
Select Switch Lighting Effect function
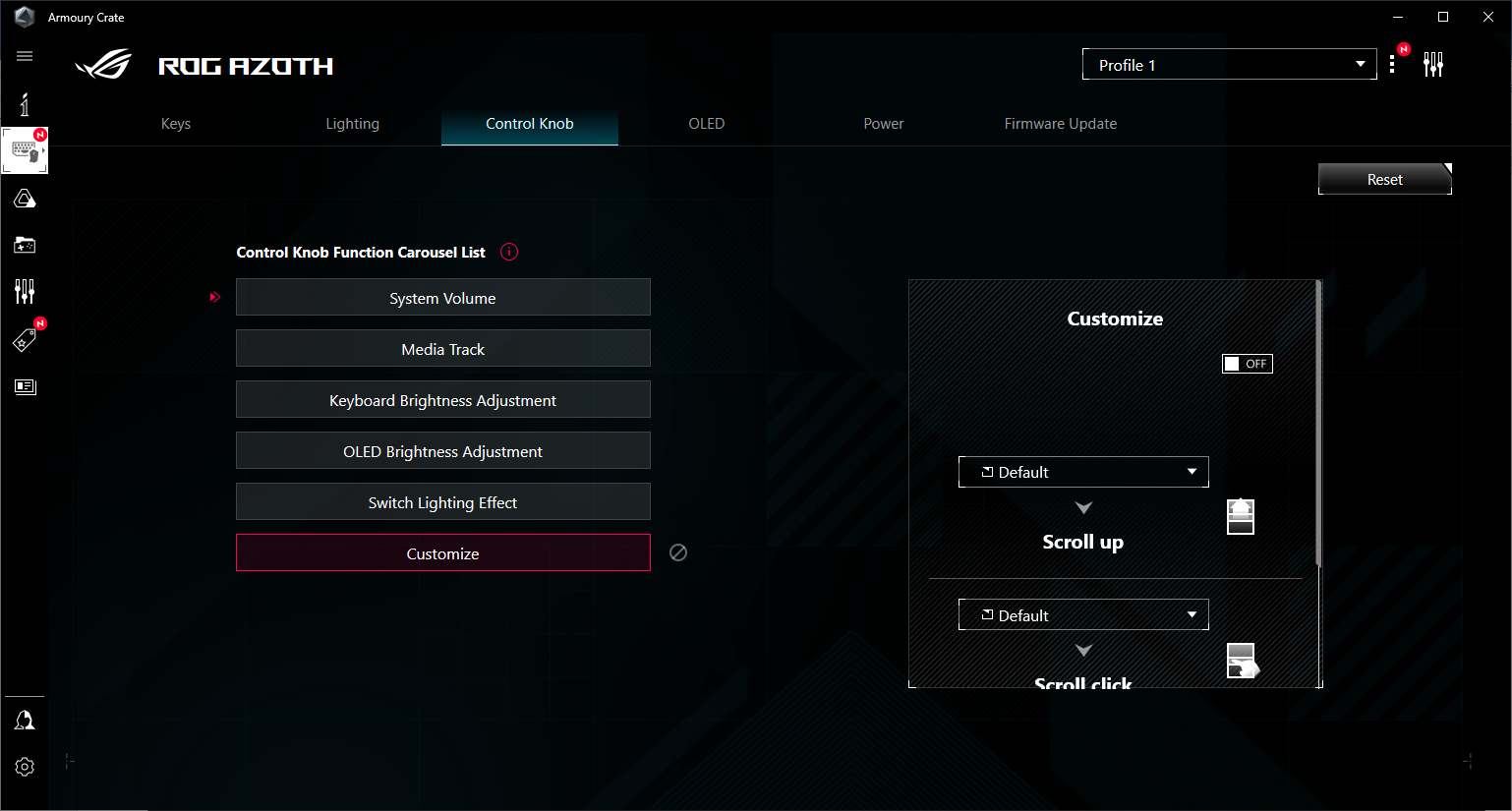(443, 501)
